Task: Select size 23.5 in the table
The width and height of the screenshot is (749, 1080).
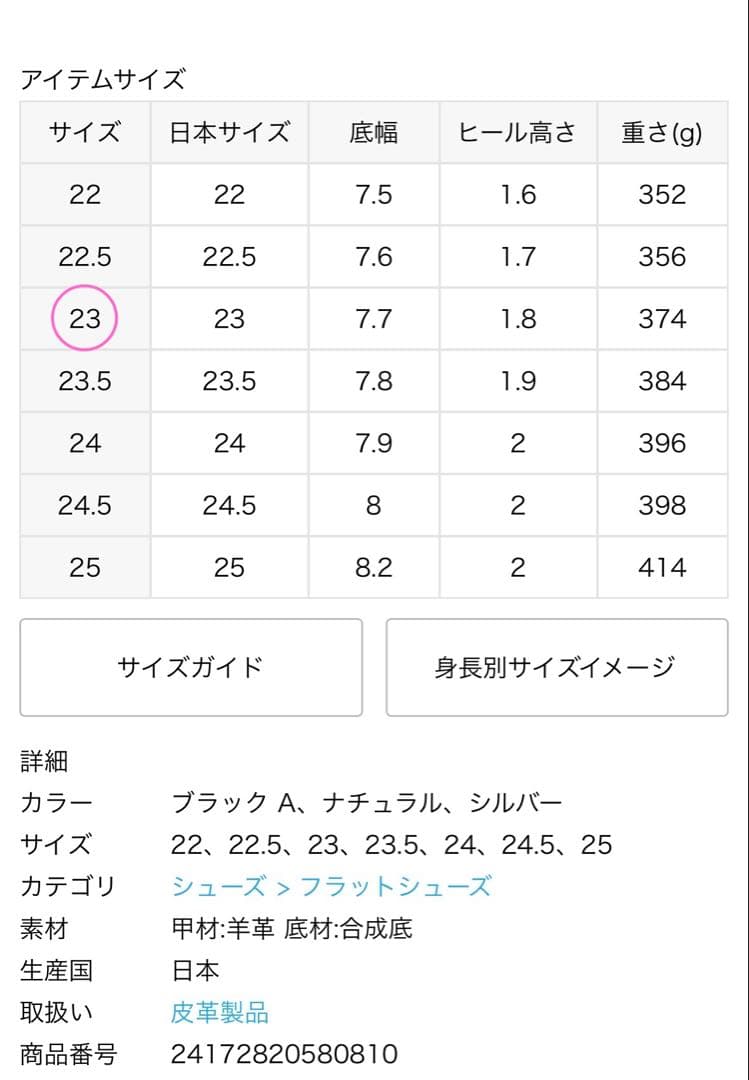Action: 86,381
